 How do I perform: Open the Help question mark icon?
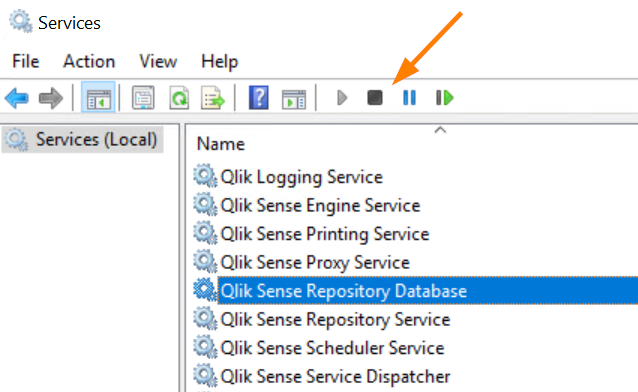point(259,98)
